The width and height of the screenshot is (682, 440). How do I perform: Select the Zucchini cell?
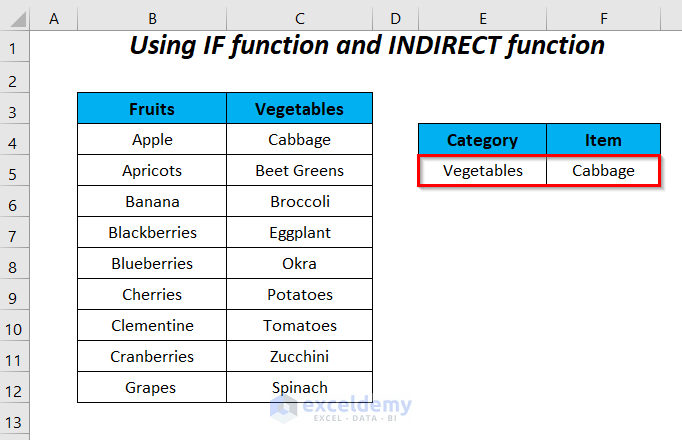coord(299,356)
